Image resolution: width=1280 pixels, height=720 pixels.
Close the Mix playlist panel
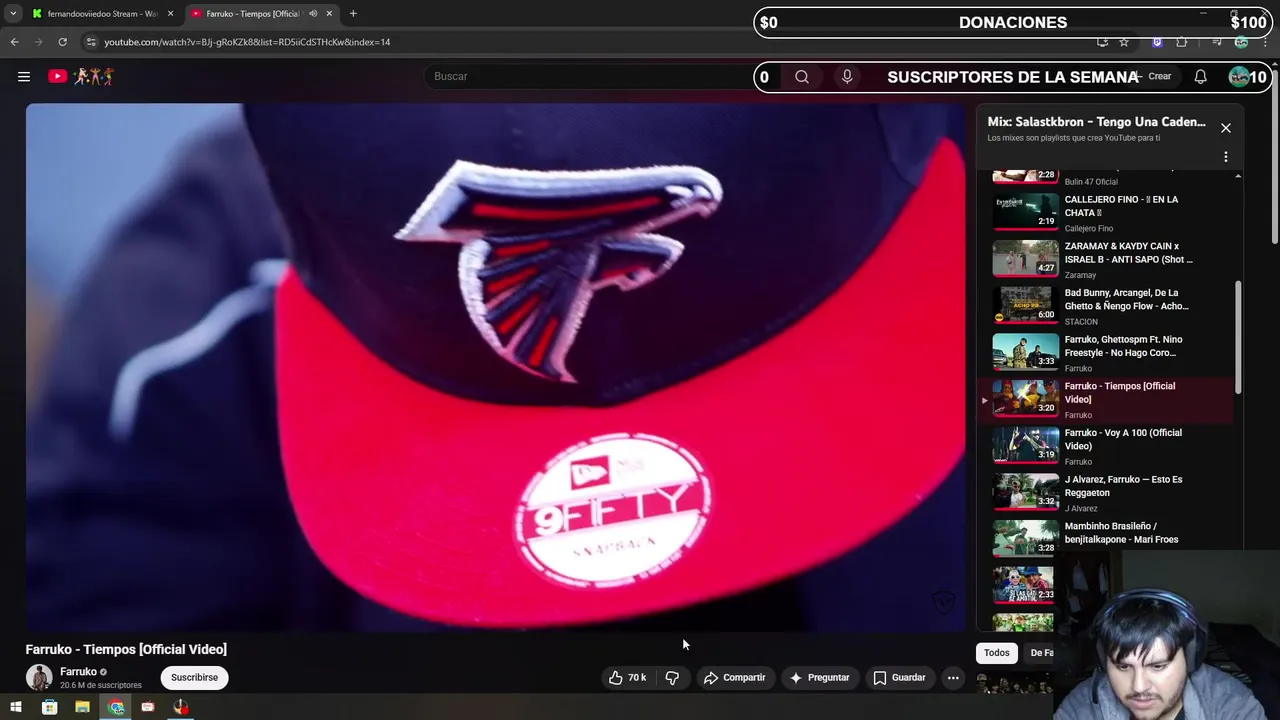click(x=1225, y=128)
